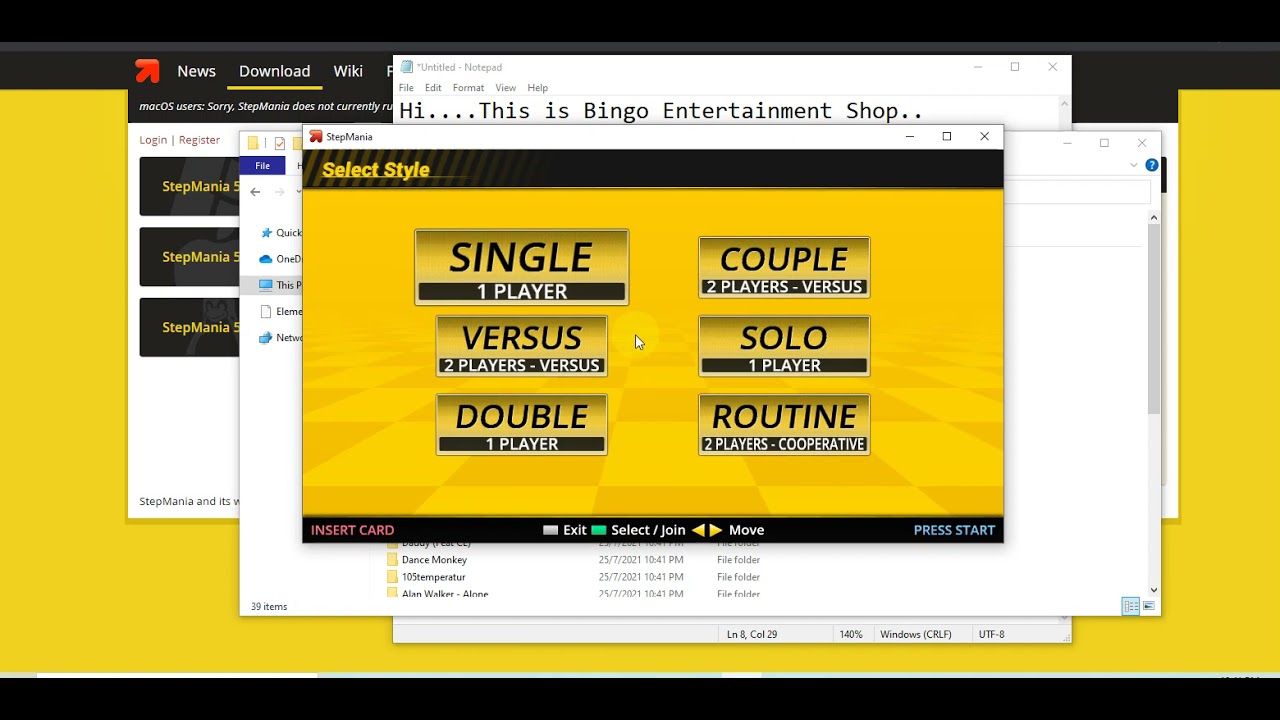Click Windows (CRLF) in Notepad status bar
Viewport: 1280px width, 720px height.
[x=916, y=634]
